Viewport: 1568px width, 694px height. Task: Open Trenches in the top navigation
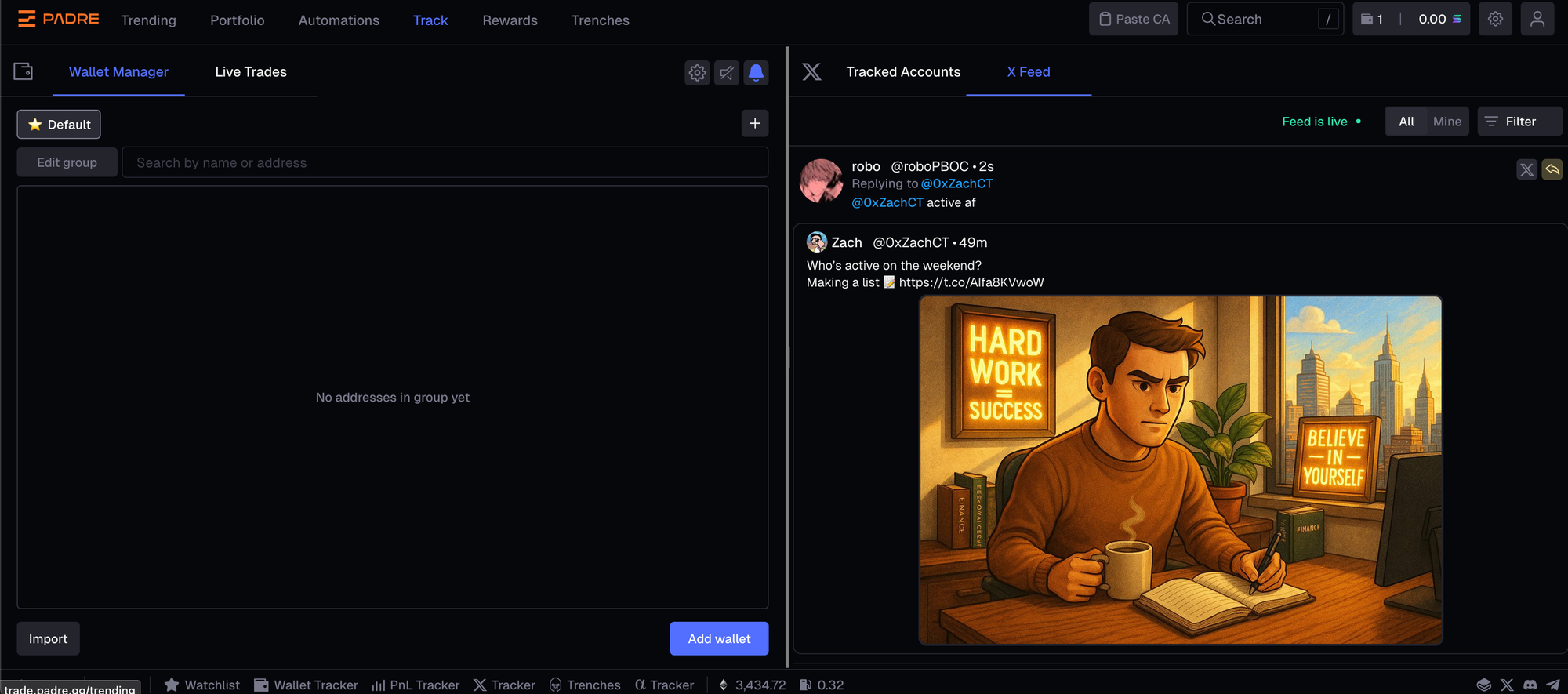pyautogui.click(x=600, y=20)
